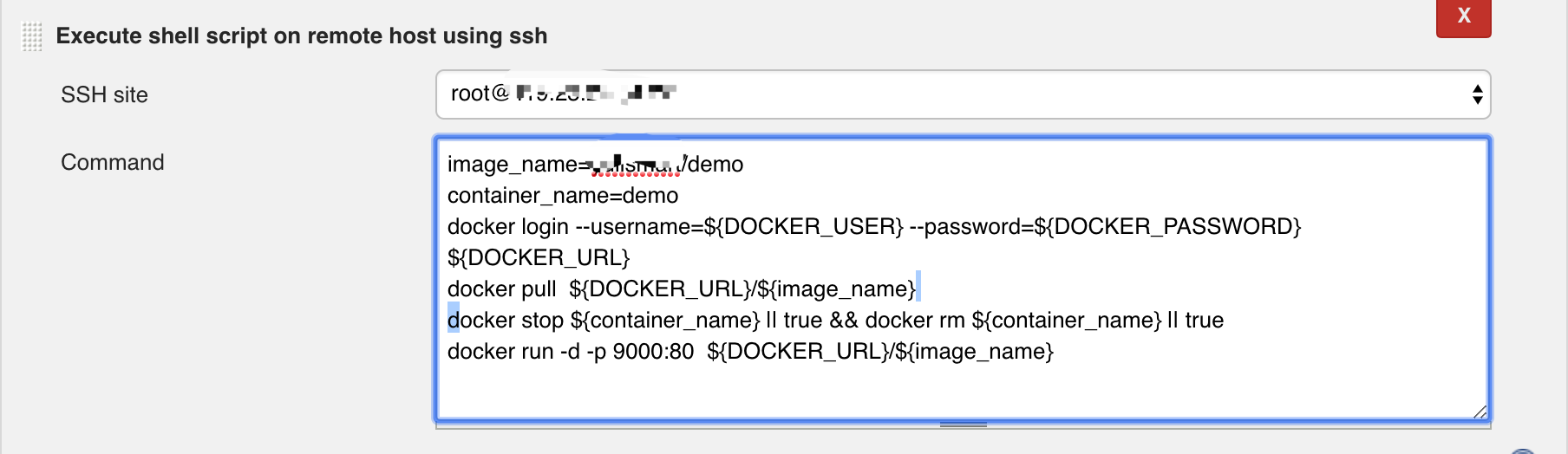This screenshot has height=454, width=1568.
Task: Click the standalone ${DOCKER_URL} line
Action: 538,258
